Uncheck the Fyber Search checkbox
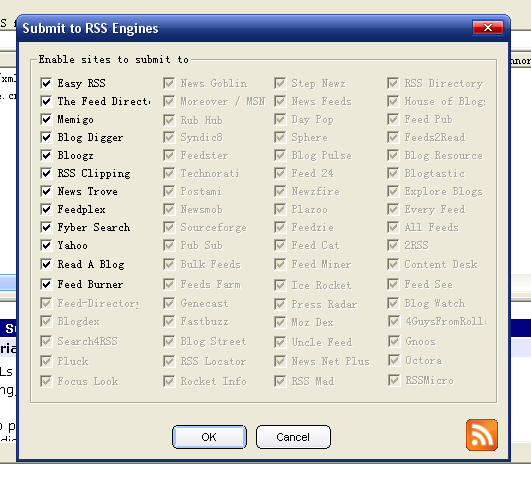 click(x=46, y=227)
